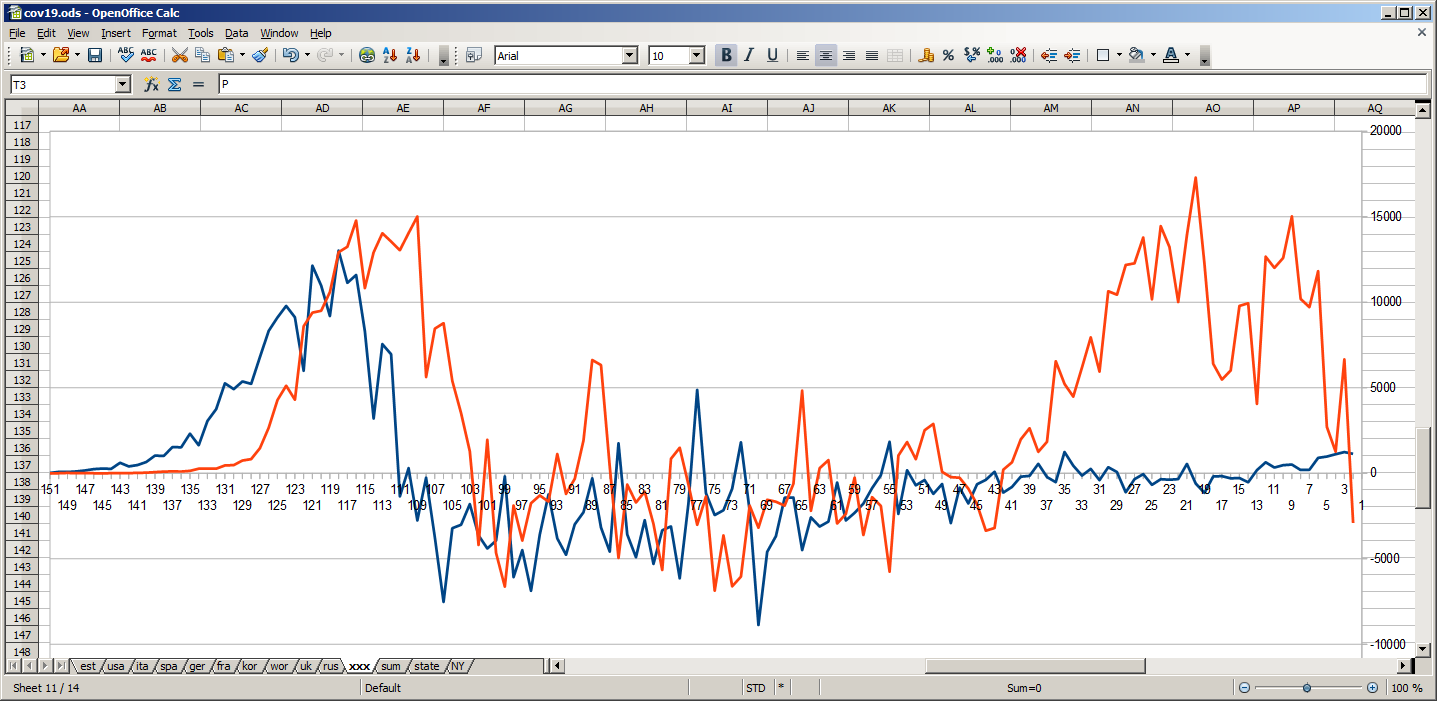The width and height of the screenshot is (1437, 701).
Task: Set Justified alignment
Action: point(871,55)
